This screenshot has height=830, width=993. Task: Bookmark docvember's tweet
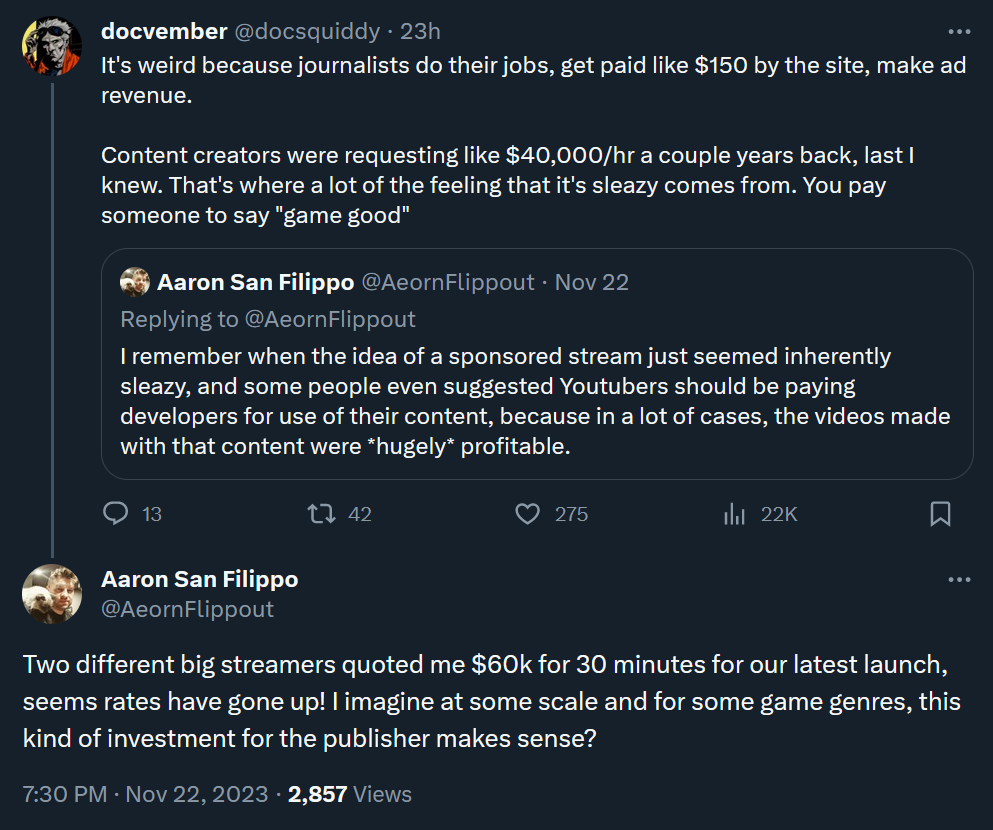940,513
